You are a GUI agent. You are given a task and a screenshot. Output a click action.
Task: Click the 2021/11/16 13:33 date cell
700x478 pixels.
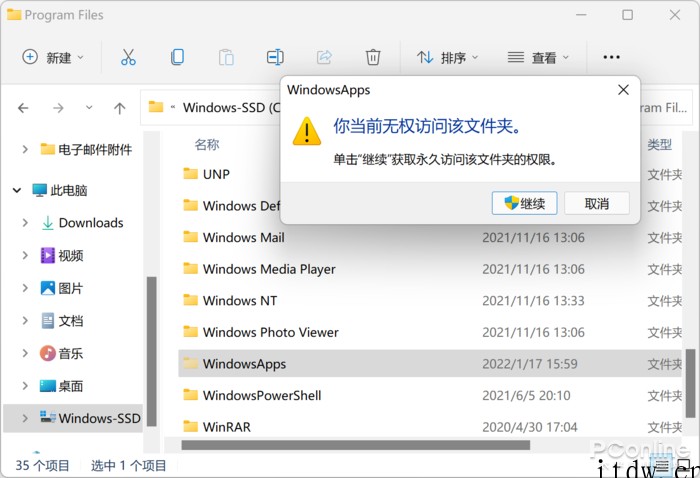533,301
